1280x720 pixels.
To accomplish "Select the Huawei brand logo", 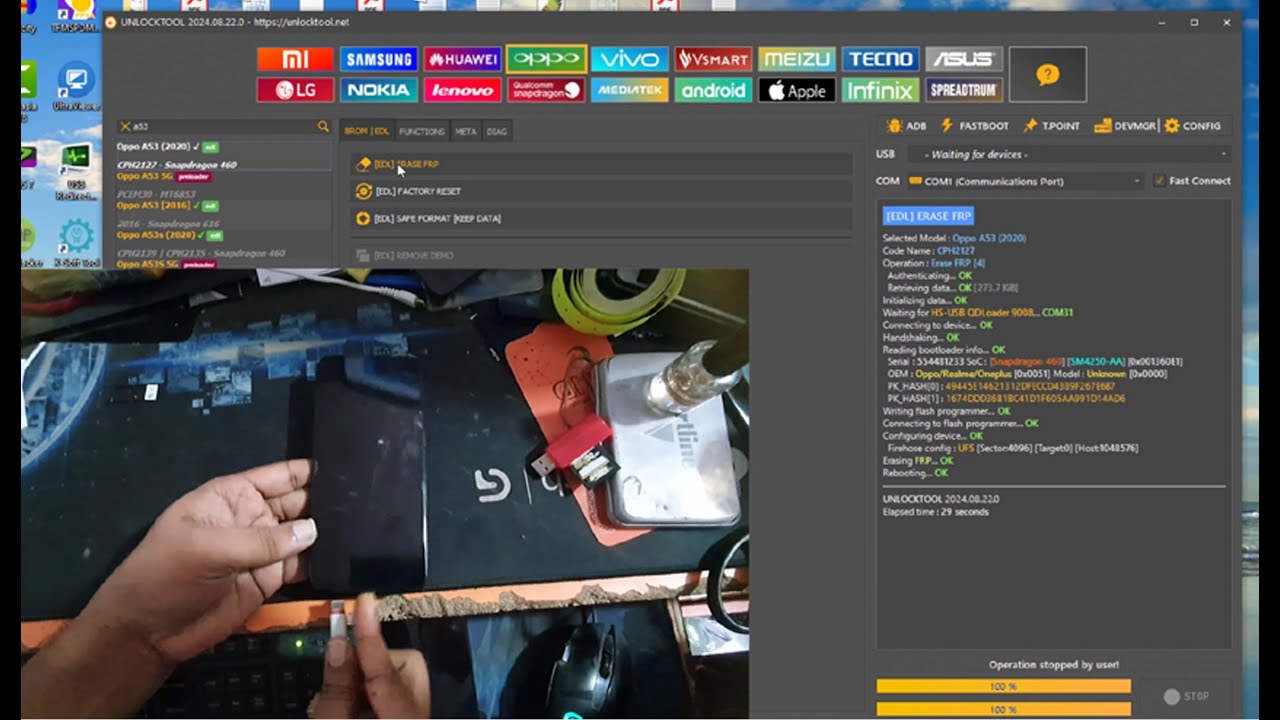I will (462, 60).
